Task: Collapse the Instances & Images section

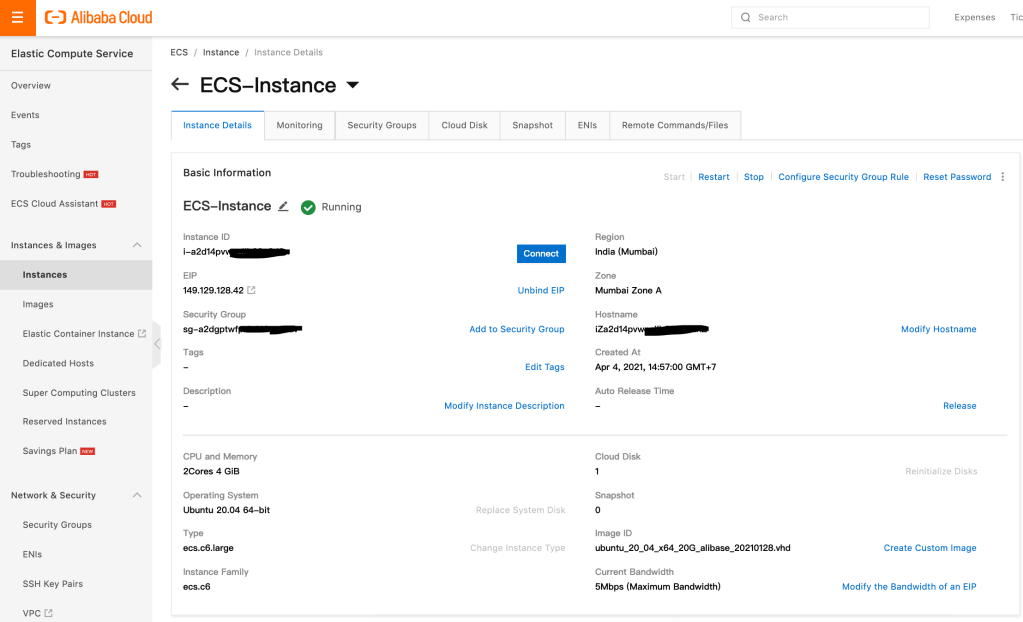Action: (137, 245)
